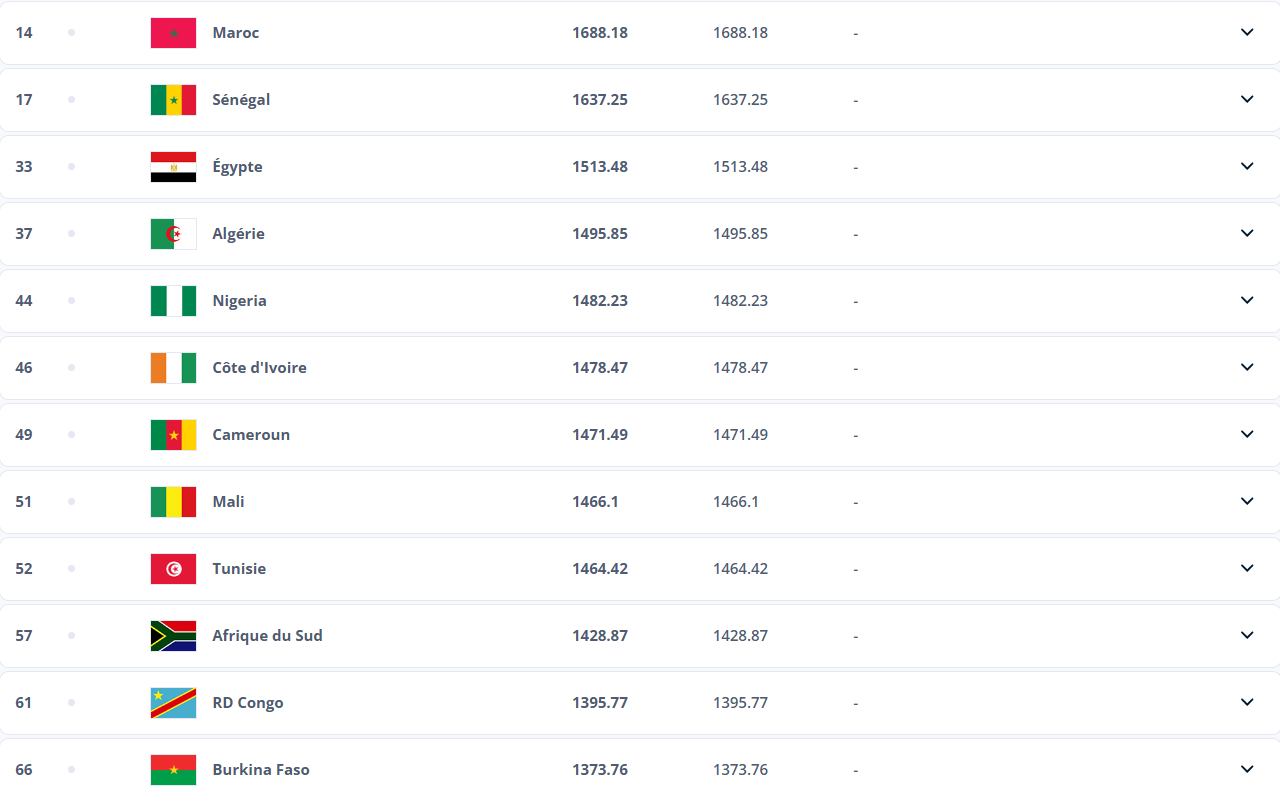The image size is (1280, 795).
Task: Select Algérie total points 1495.85 in bold
Action: pyautogui.click(x=600, y=234)
